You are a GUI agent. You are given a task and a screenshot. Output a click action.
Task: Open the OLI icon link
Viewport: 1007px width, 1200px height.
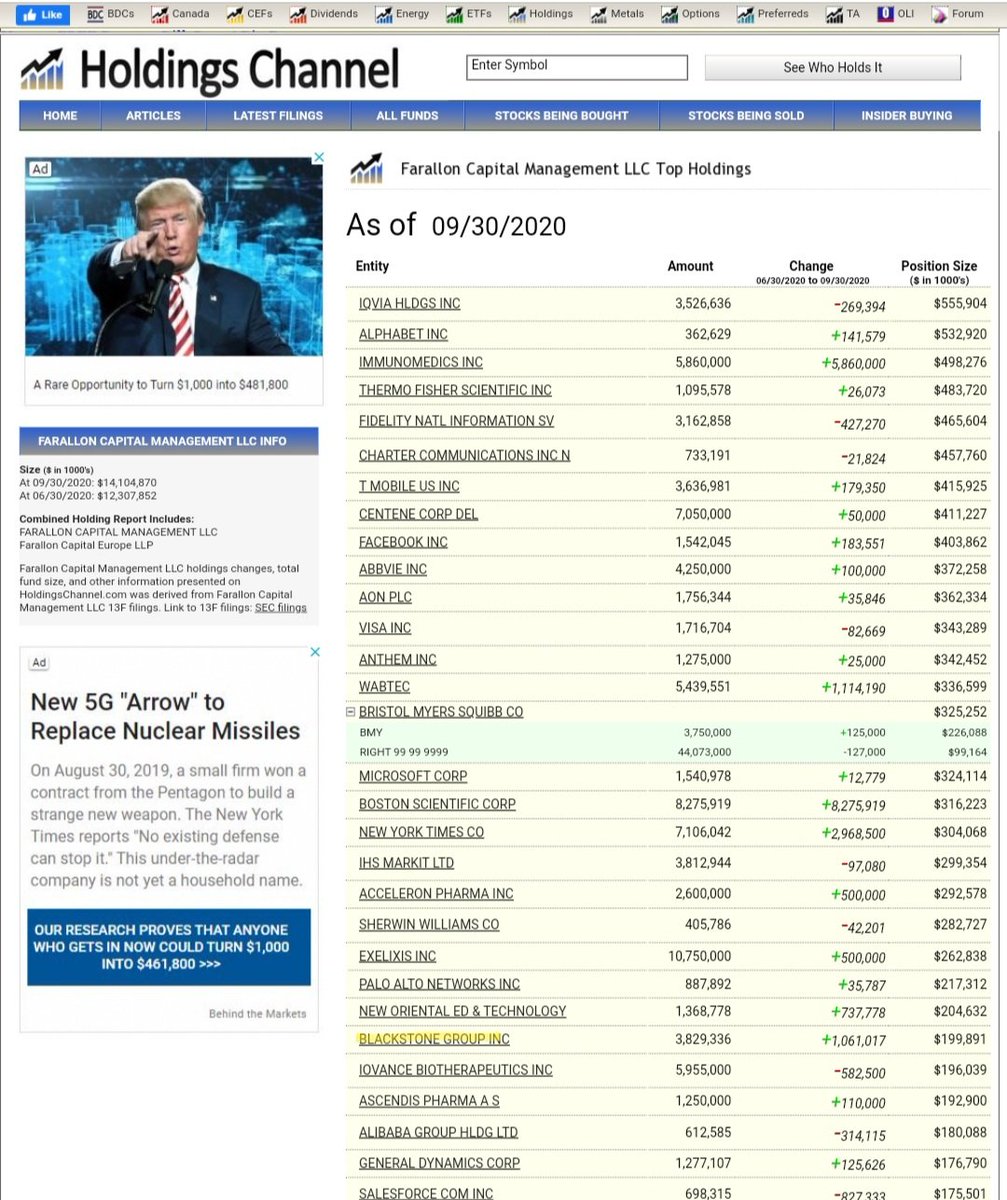[885, 14]
